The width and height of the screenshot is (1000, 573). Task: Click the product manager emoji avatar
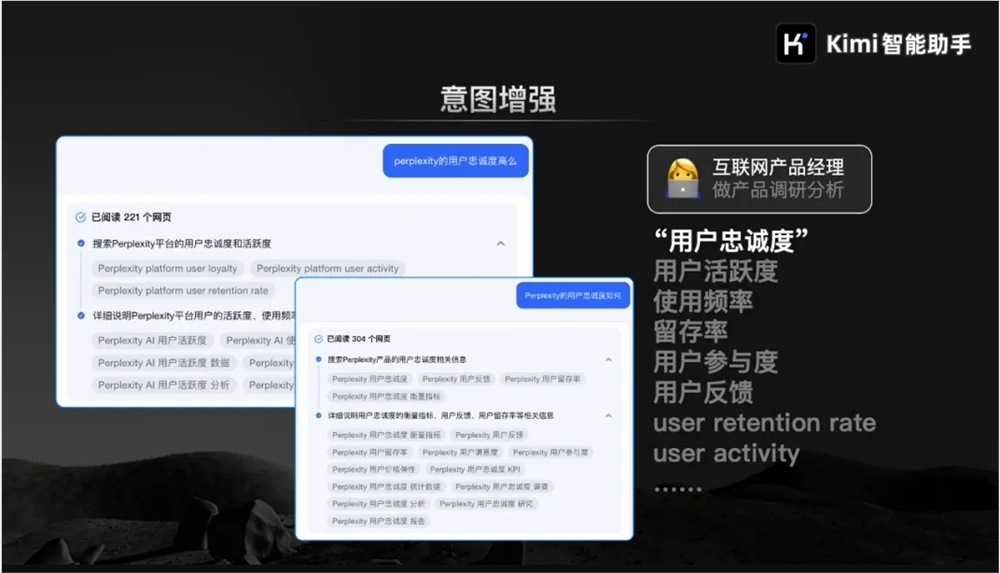click(x=683, y=178)
